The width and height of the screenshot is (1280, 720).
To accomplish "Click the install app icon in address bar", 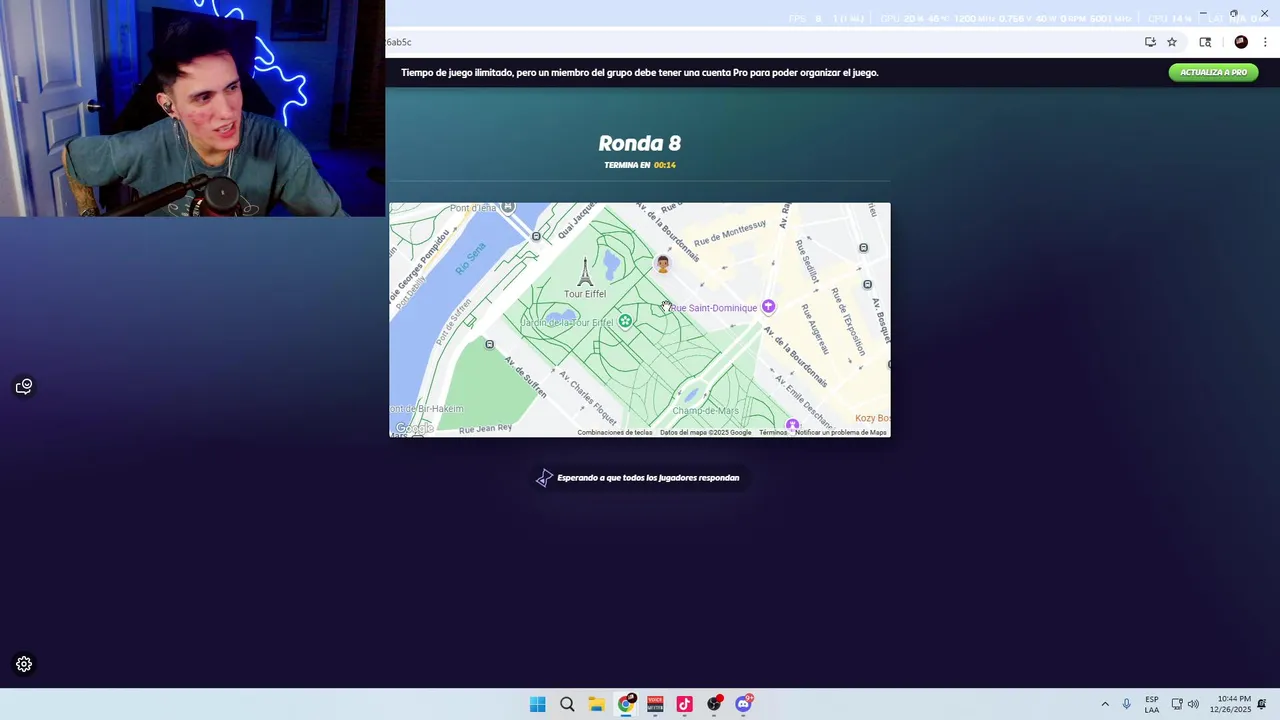I will tap(1150, 42).
